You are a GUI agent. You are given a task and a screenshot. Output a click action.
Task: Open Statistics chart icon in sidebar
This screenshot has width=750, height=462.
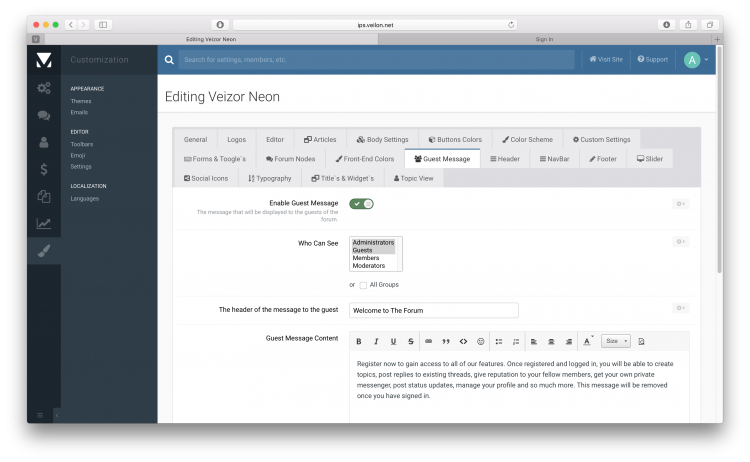(x=44, y=223)
